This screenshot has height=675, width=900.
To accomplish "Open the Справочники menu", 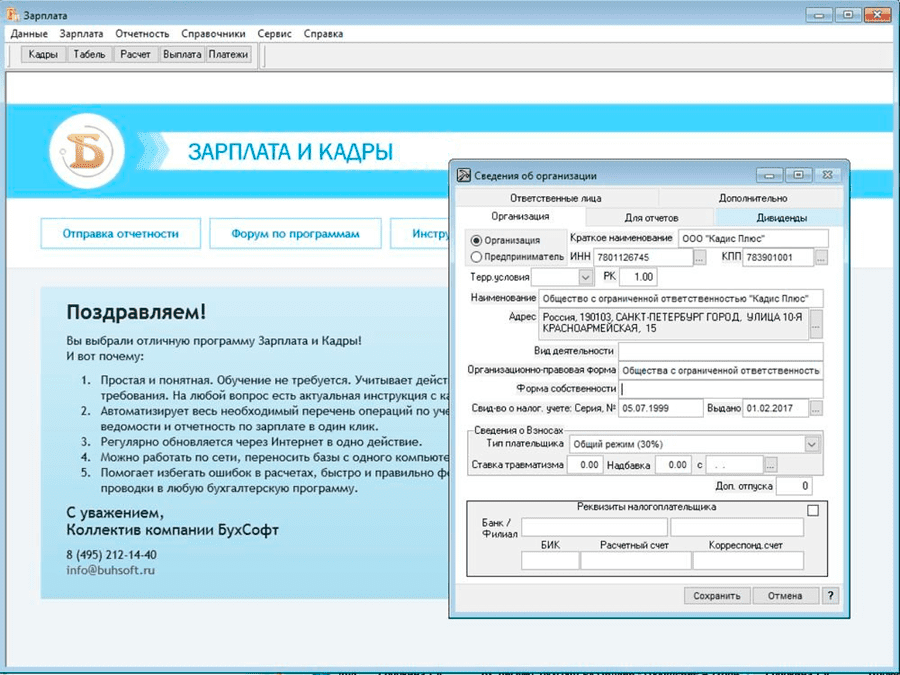I will tap(213, 34).
